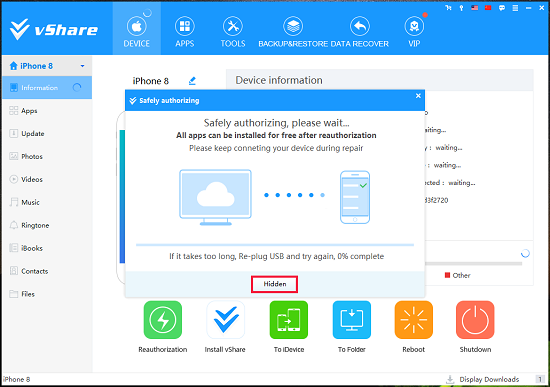Expand the iPhone 8 device dropdown
The image size is (550, 387).
click(x=82, y=66)
